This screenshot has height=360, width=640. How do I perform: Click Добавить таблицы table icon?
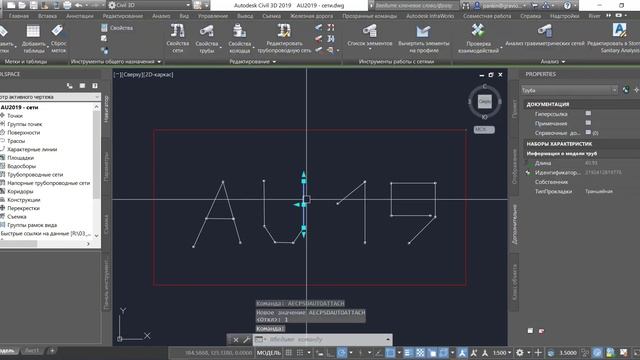[x=33, y=31]
